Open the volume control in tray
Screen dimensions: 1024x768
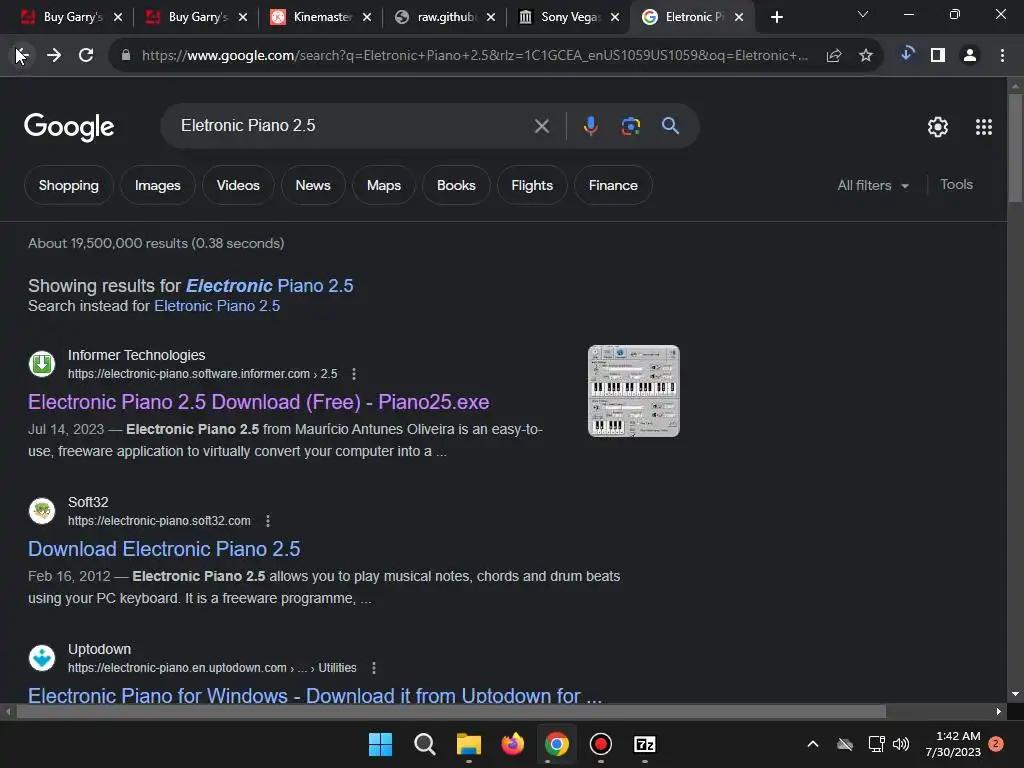tap(901, 744)
